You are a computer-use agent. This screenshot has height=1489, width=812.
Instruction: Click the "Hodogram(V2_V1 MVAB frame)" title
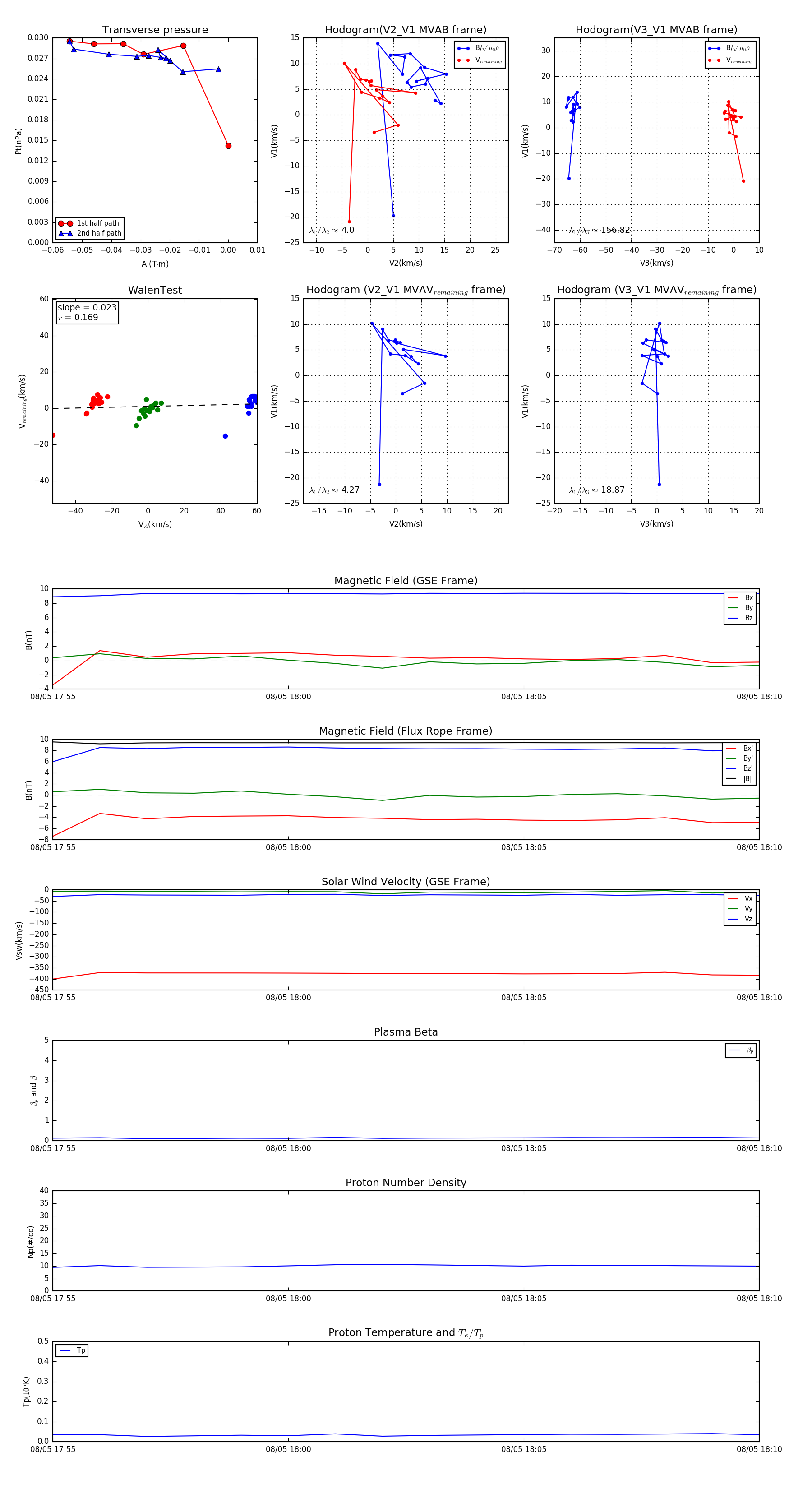click(x=405, y=30)
